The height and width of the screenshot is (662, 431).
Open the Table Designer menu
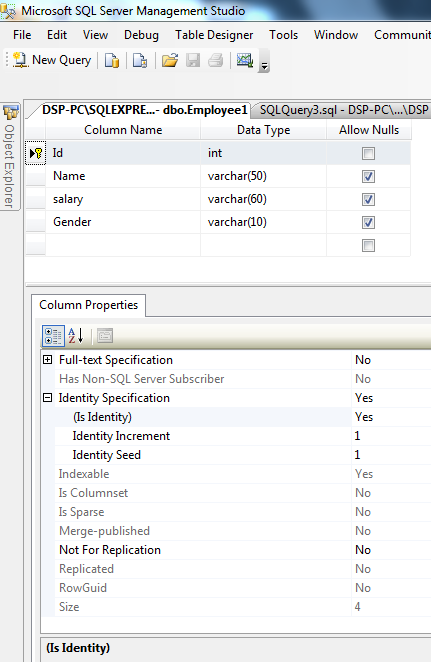point(214,35)
